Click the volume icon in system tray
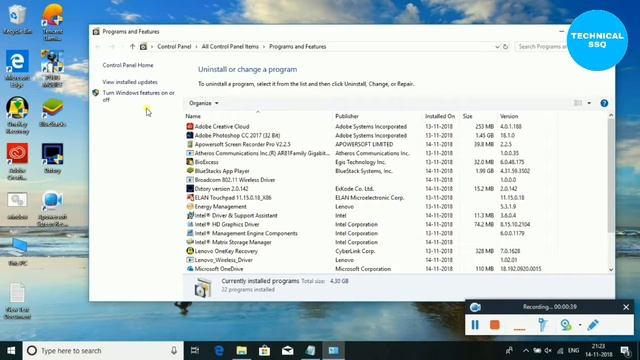 pos(548,351)
